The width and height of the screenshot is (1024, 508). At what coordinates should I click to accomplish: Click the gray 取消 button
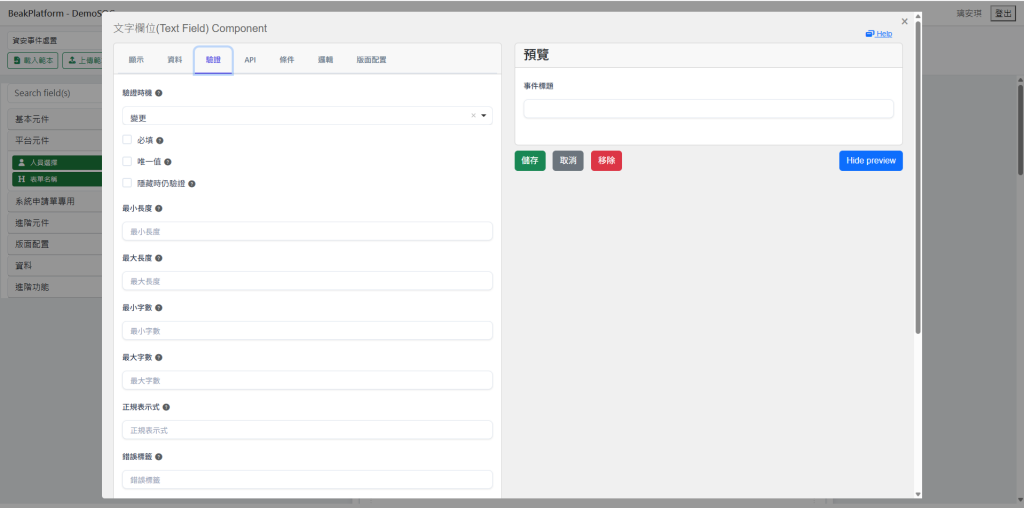click(568, 161)
